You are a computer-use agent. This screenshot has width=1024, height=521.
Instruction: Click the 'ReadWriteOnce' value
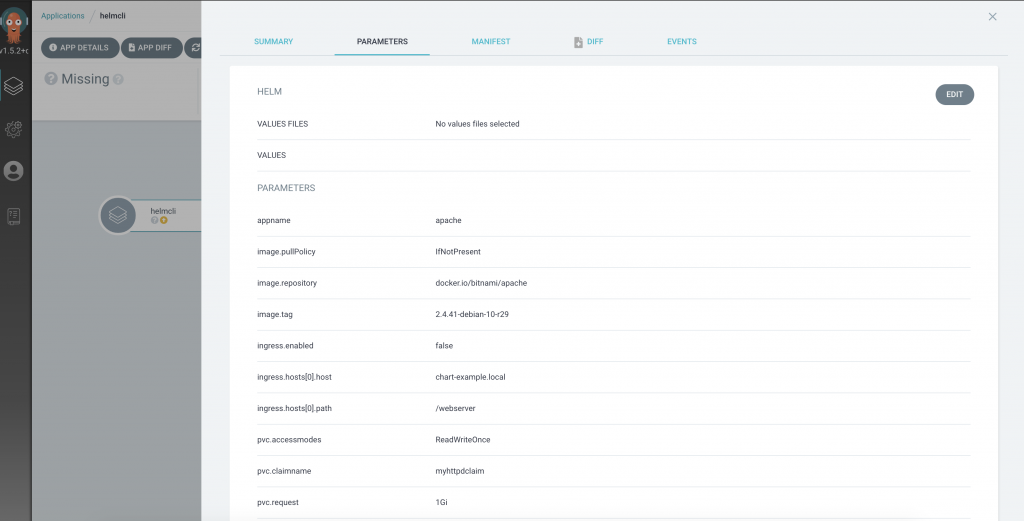pyautogui.click(x=463, y=440)
